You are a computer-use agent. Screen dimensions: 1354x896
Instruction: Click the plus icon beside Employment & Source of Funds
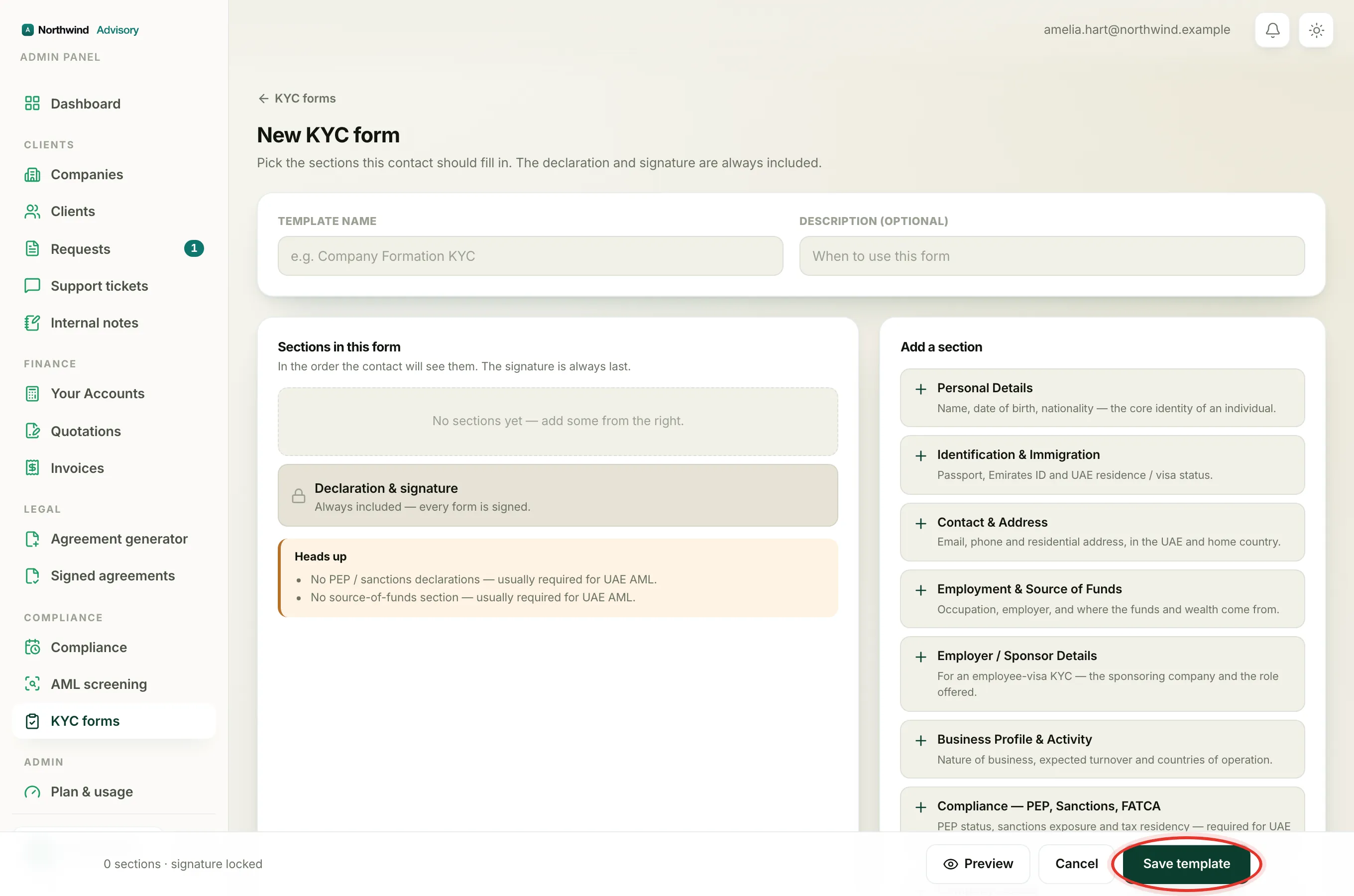tap(920, 590)
